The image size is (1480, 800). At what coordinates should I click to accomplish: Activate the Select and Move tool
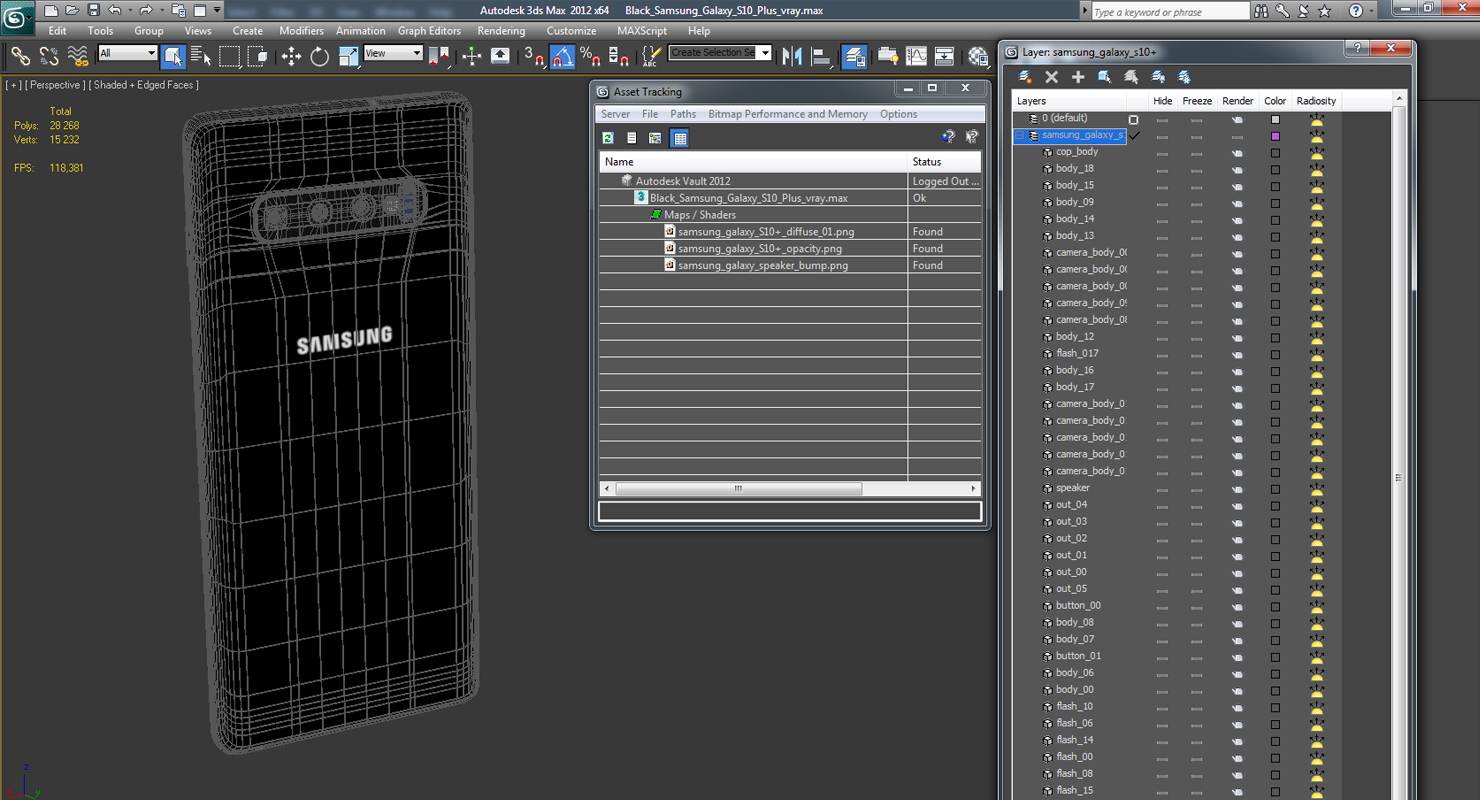pyautogui.click(x=291, y=56)
